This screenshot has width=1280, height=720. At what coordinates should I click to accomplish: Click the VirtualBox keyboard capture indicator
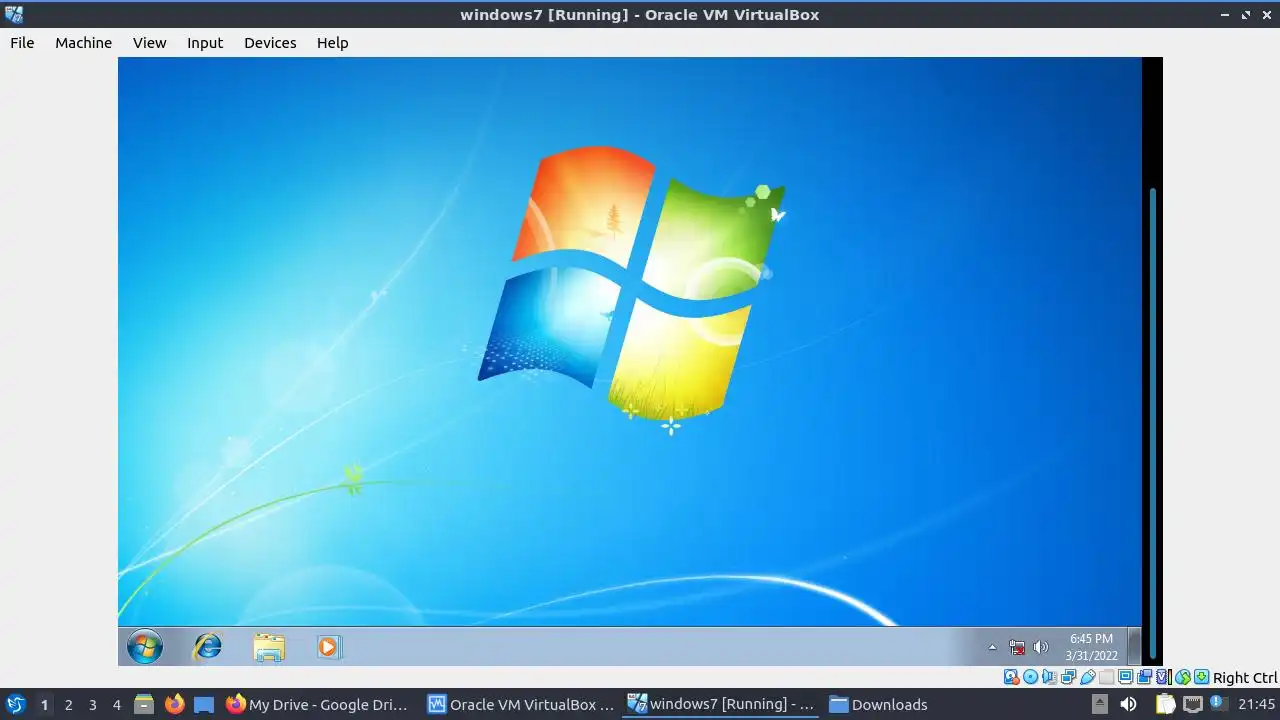pos(1202,677)
